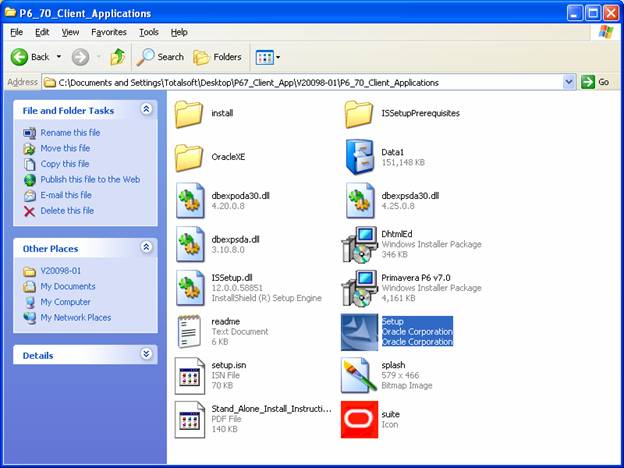The image size is (624, 468).
Task: Toggle the Folders pane button
Action: coord(217,57)
